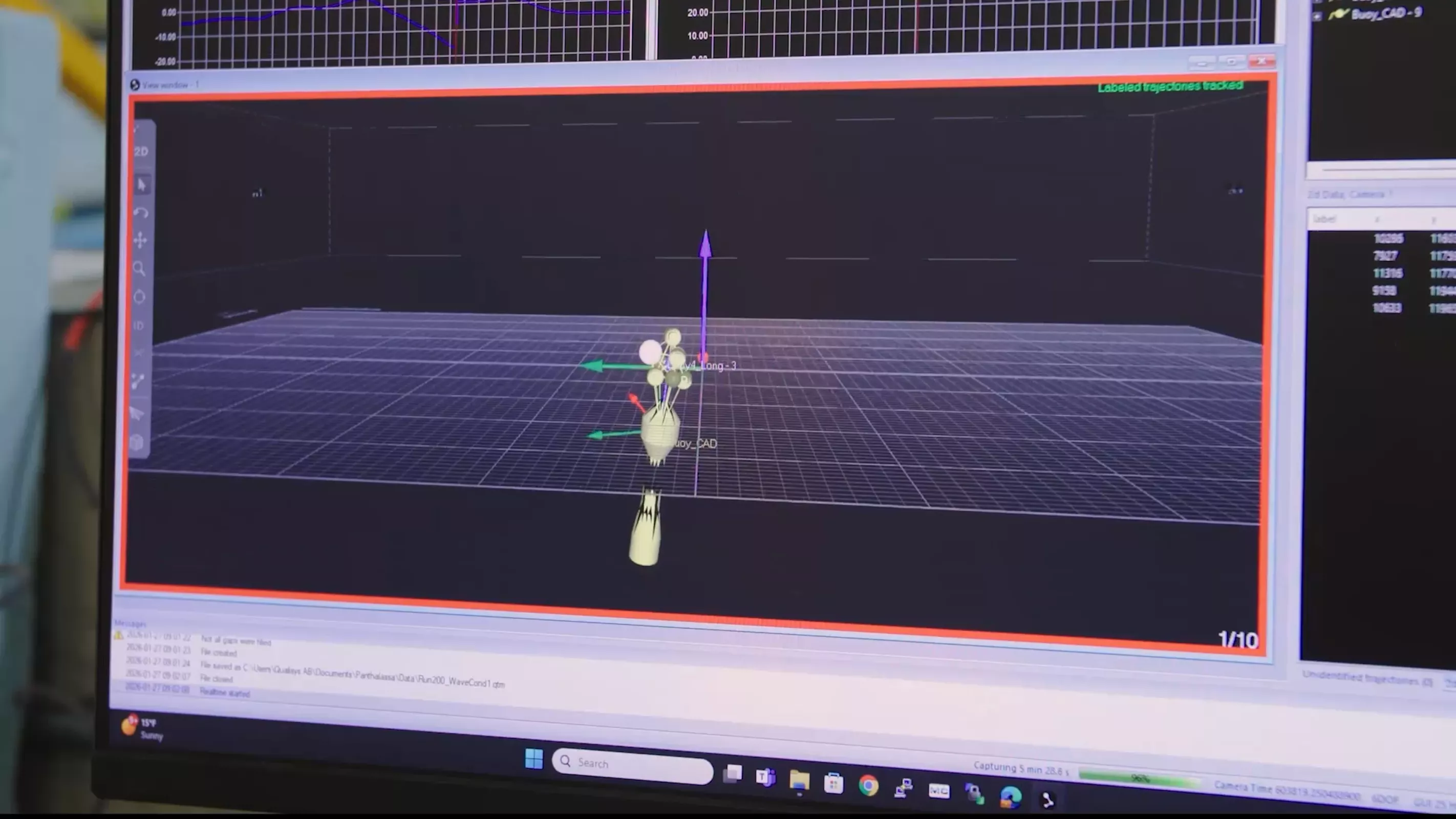Click value 7927 in 2D data table
The height and width of the screenshot is (819, 1456).
pos(1385,256)
